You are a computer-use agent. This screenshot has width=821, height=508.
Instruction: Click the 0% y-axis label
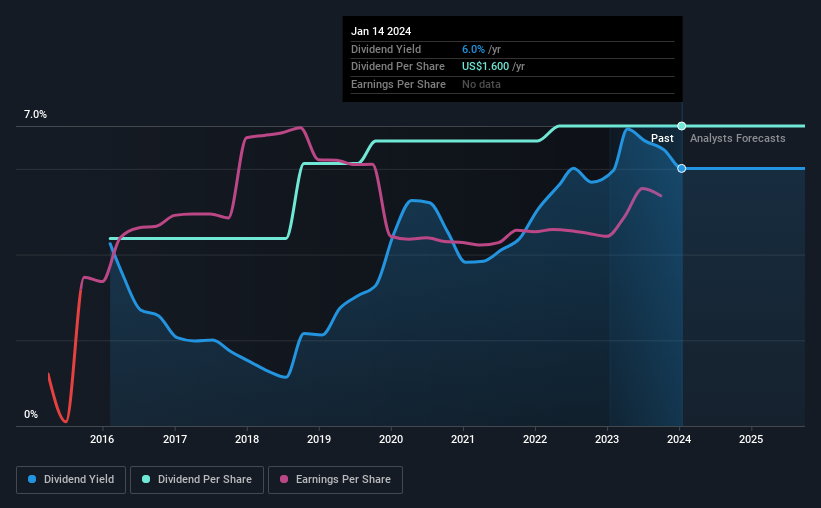(31, 414)
